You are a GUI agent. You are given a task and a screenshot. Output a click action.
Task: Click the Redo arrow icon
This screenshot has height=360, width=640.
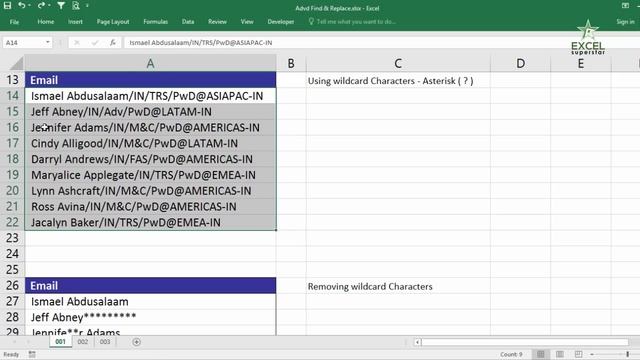41,5
